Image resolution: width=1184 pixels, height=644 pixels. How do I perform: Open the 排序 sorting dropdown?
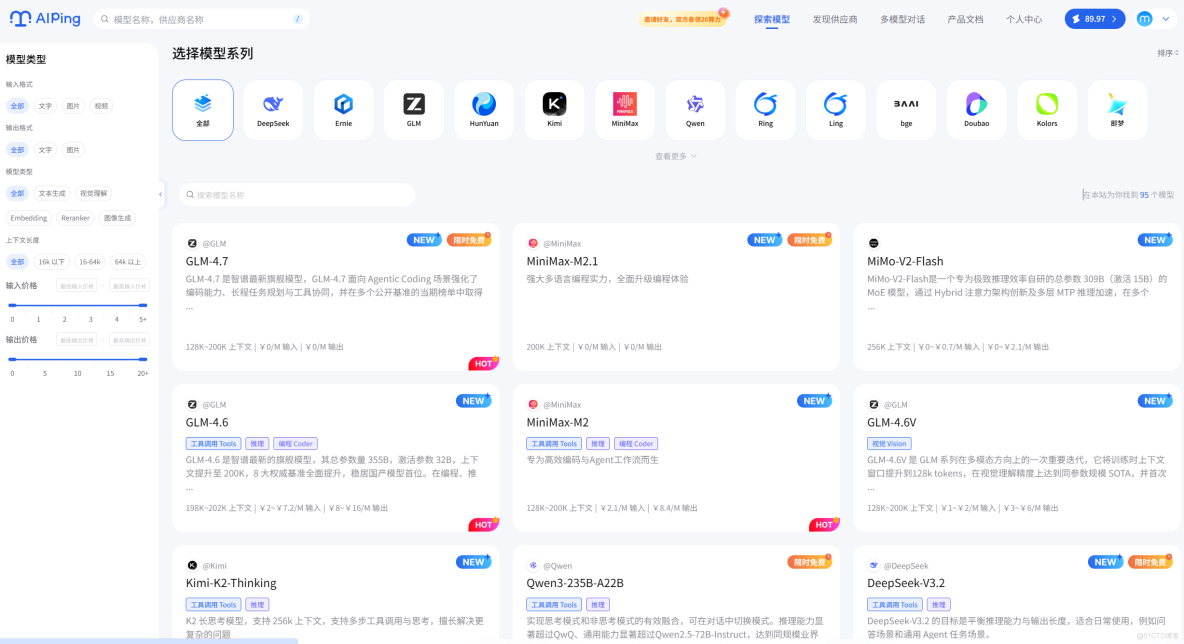tap(1167, 51)
